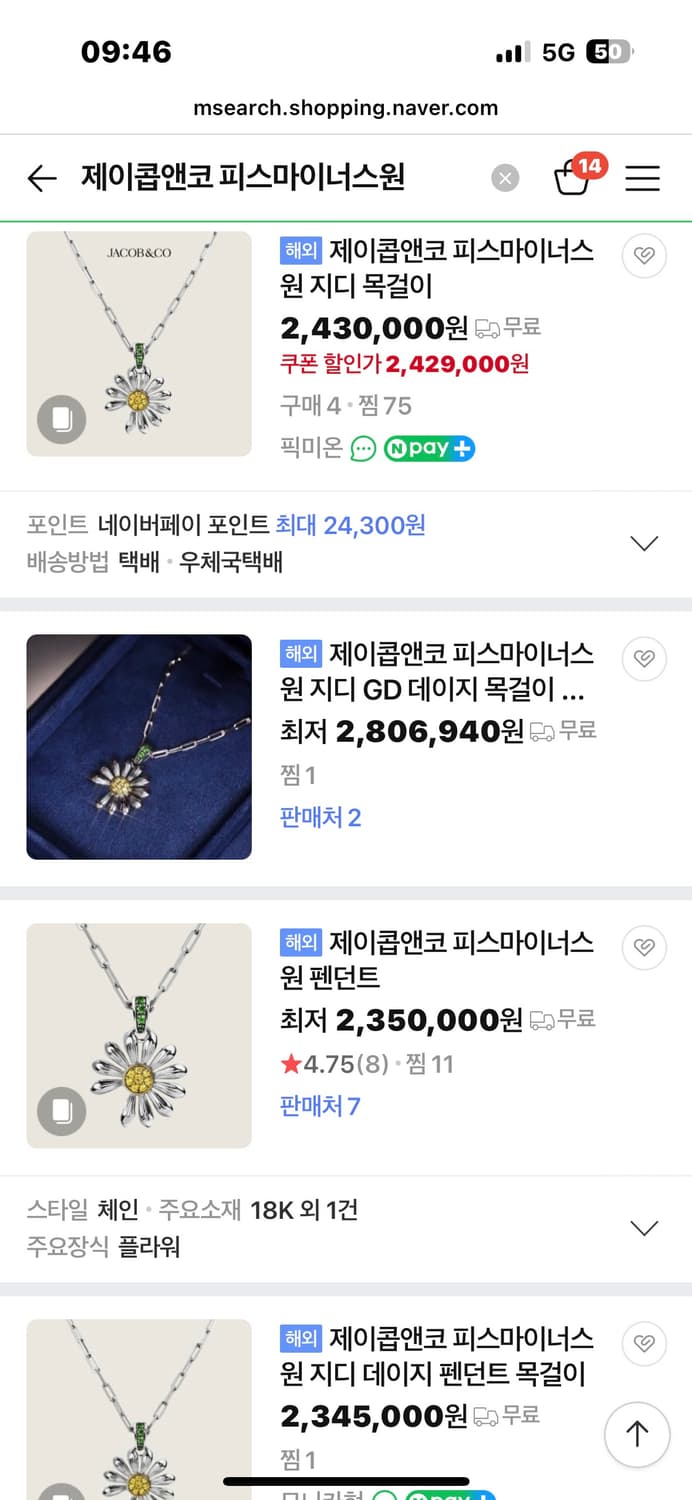This screenshot has height=1500, width=692.
Task: Open the hamburger menu
Action: 642,178
